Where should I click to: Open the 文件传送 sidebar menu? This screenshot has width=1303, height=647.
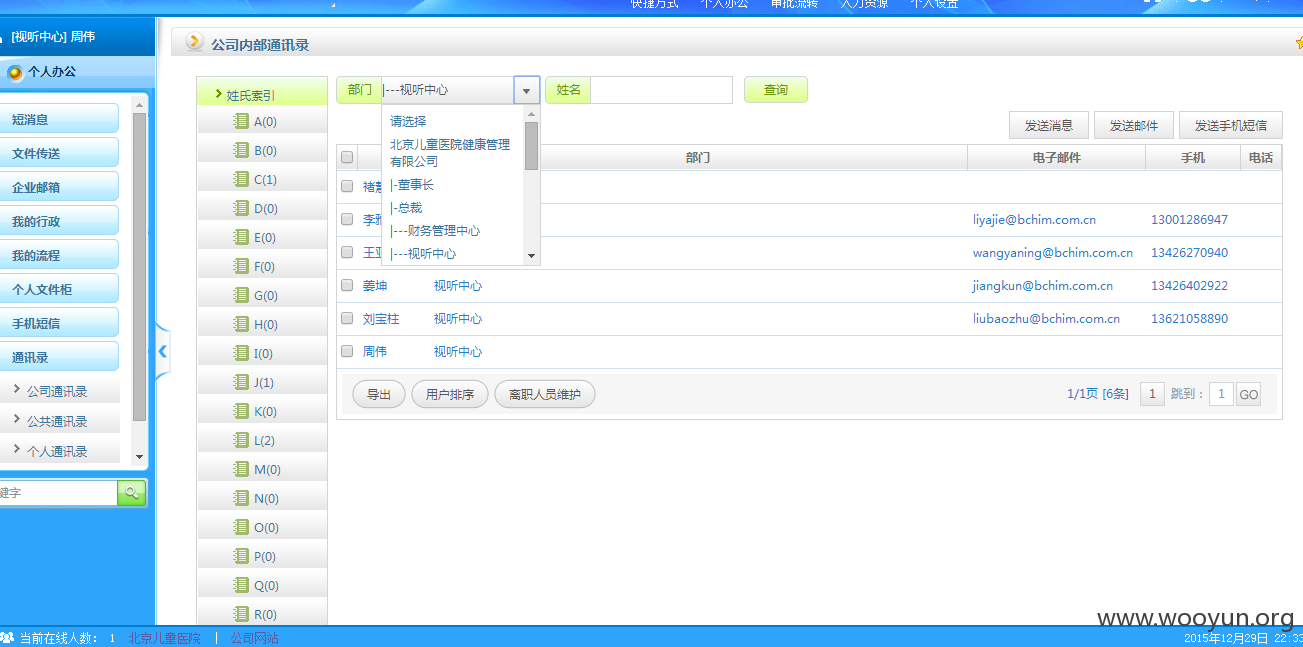[x=59, y=153]
